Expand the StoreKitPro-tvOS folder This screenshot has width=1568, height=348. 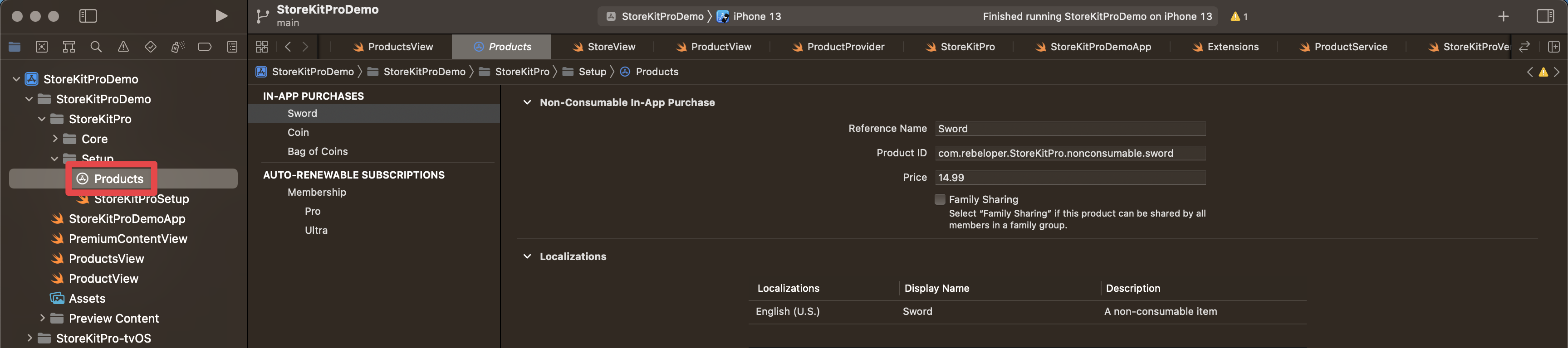[x=29, y=338]
